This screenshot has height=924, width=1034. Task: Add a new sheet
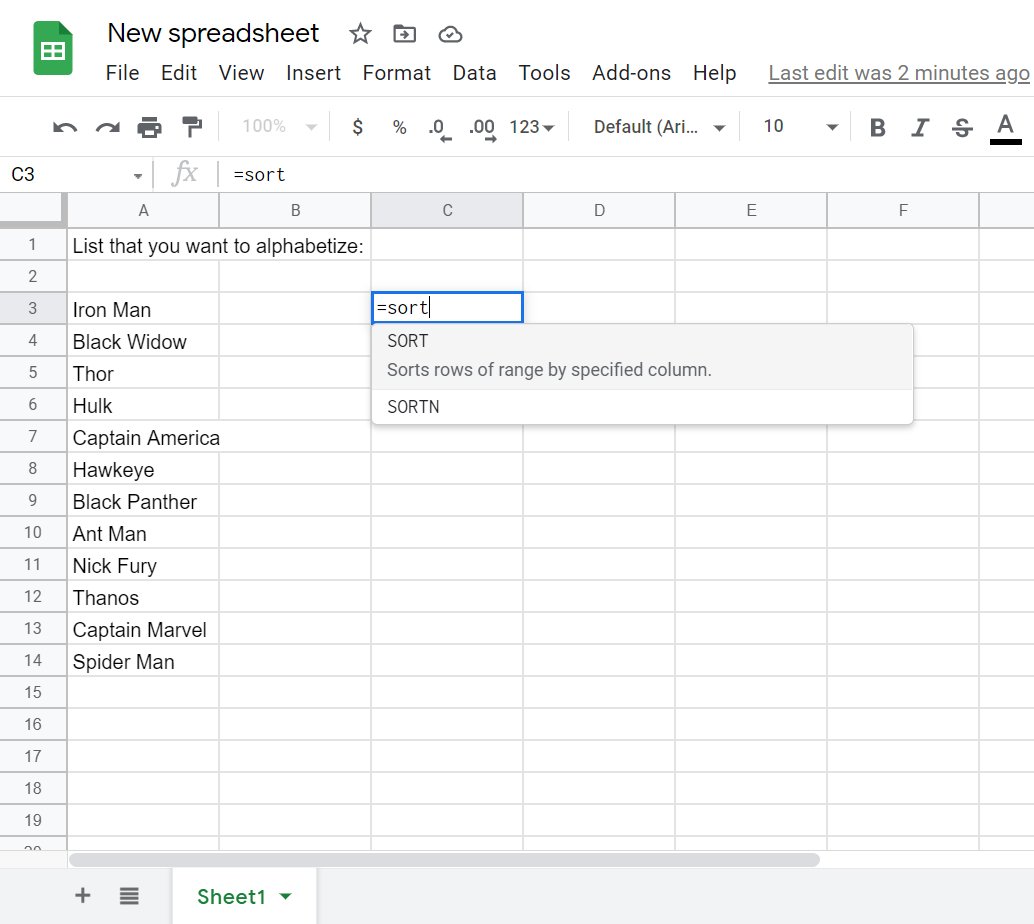click(82, 896)
